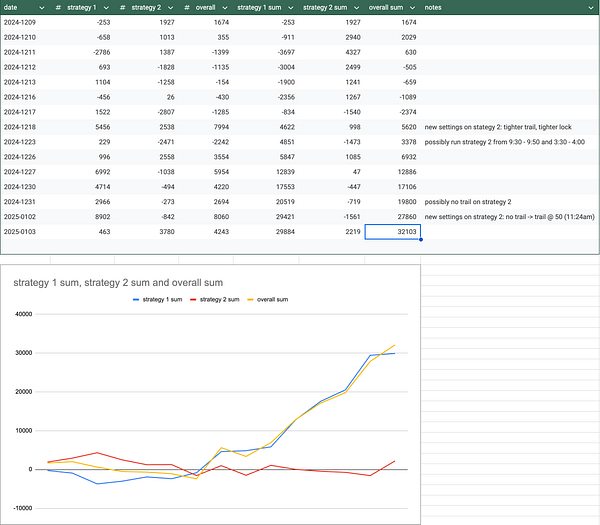
Task: Select the overall sum legend label
Action: [x=272, y=300]
